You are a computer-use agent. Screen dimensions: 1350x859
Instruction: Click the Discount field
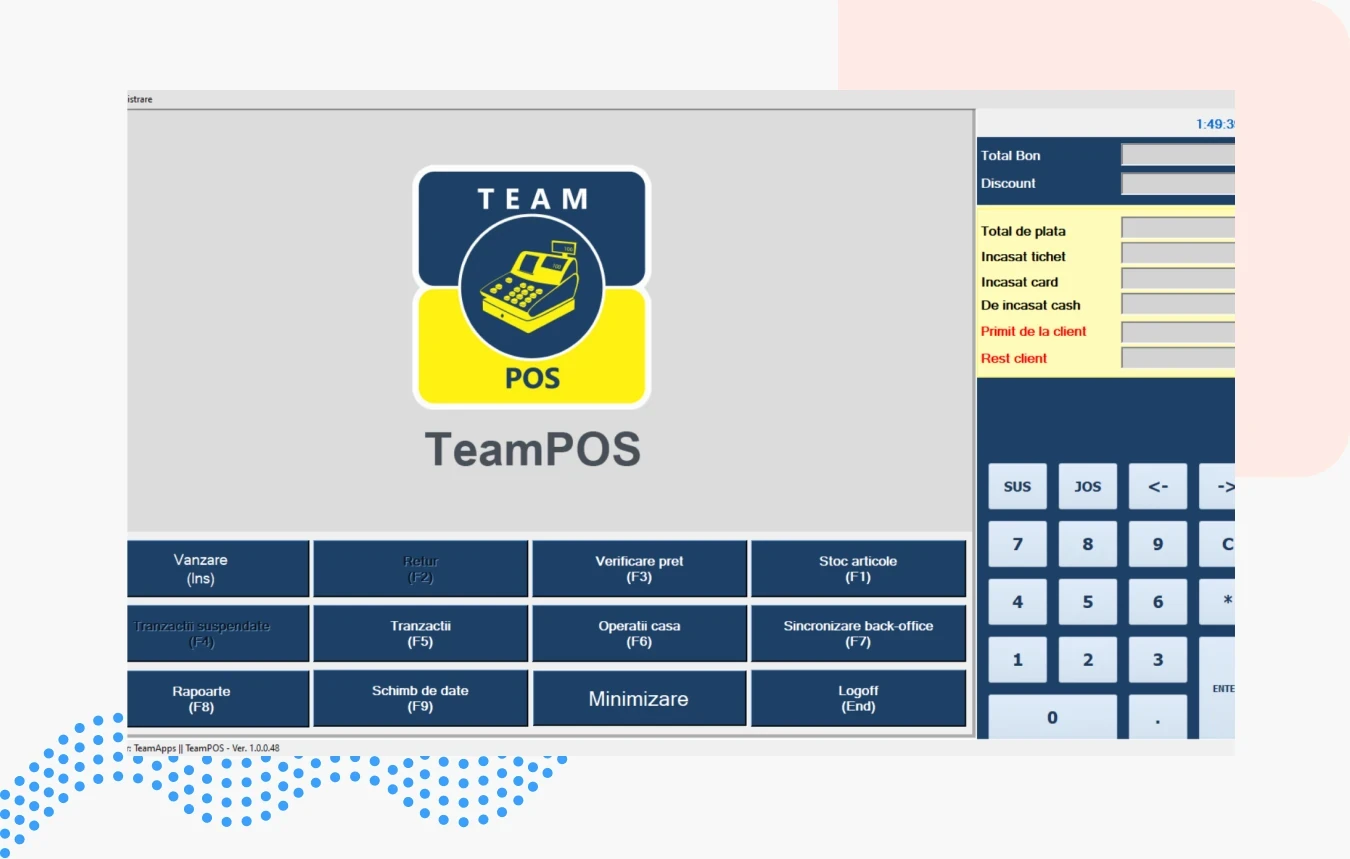coord(1178,184)
